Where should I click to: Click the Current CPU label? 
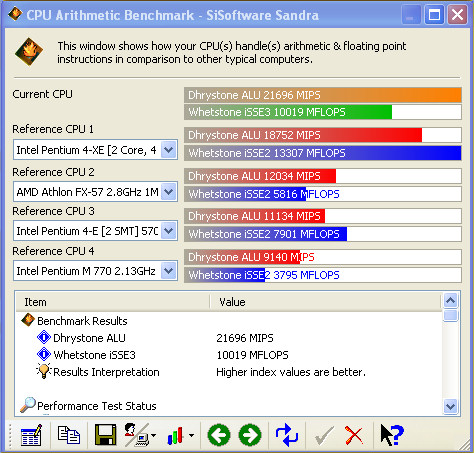pyautogui.click(x=42, y=94)
